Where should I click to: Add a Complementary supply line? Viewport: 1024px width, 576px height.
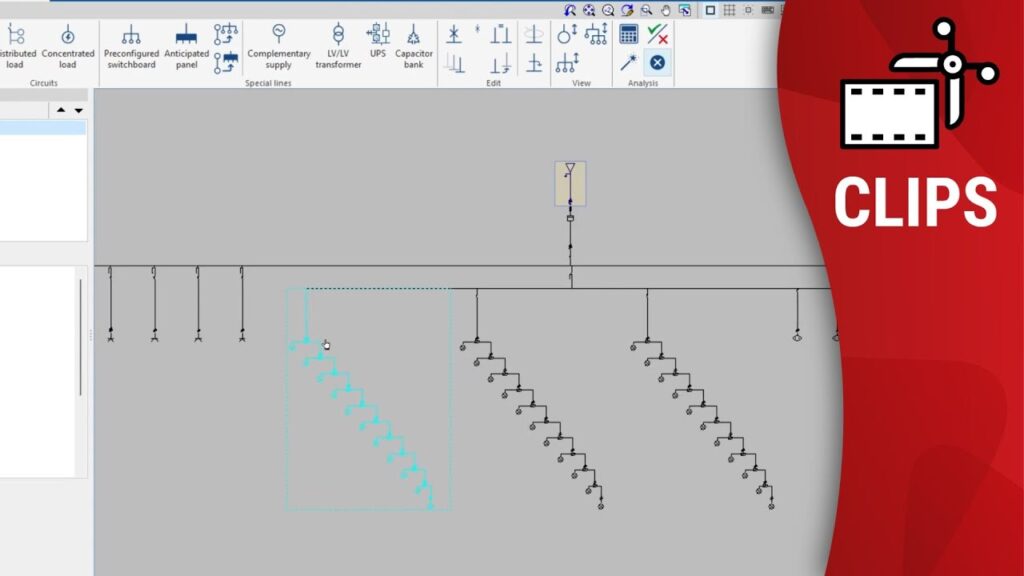279,46
